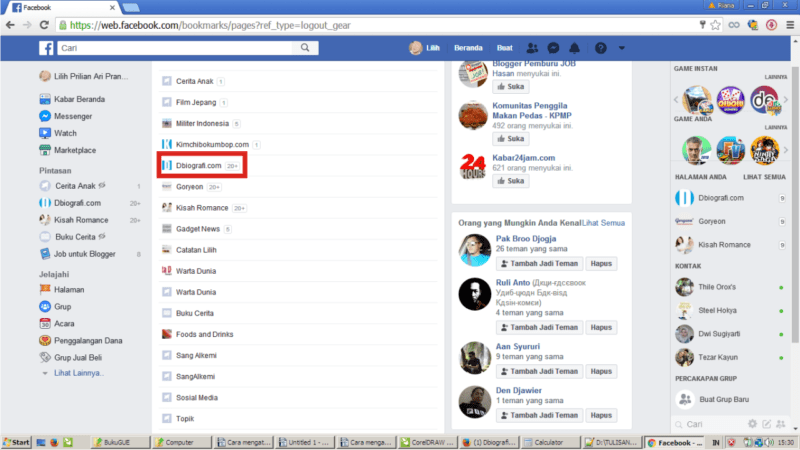Click the search magnifier button
This screenshot has height=450, width=800.
305,48
